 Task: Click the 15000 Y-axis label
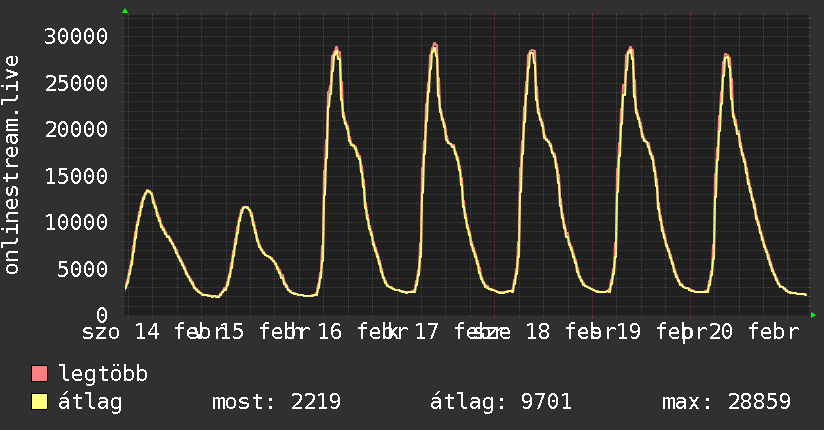(x=78, y=176)
